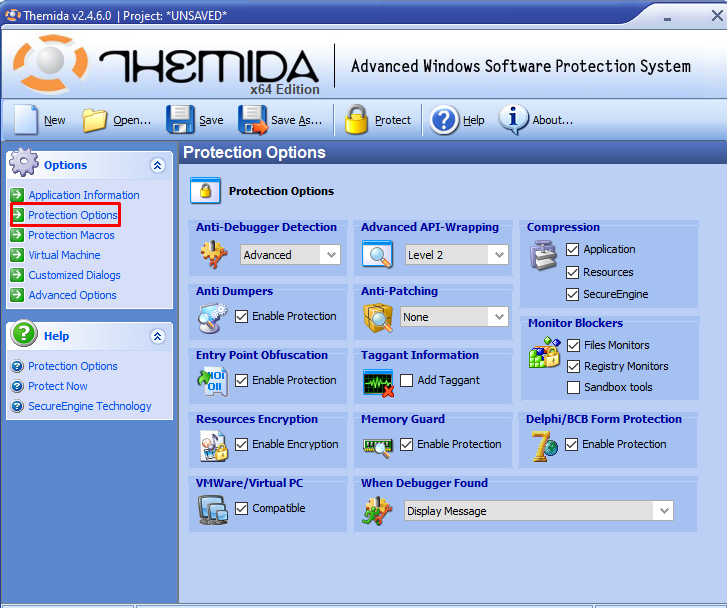Toggle Files Monitors checkbox

pos(573,346)
